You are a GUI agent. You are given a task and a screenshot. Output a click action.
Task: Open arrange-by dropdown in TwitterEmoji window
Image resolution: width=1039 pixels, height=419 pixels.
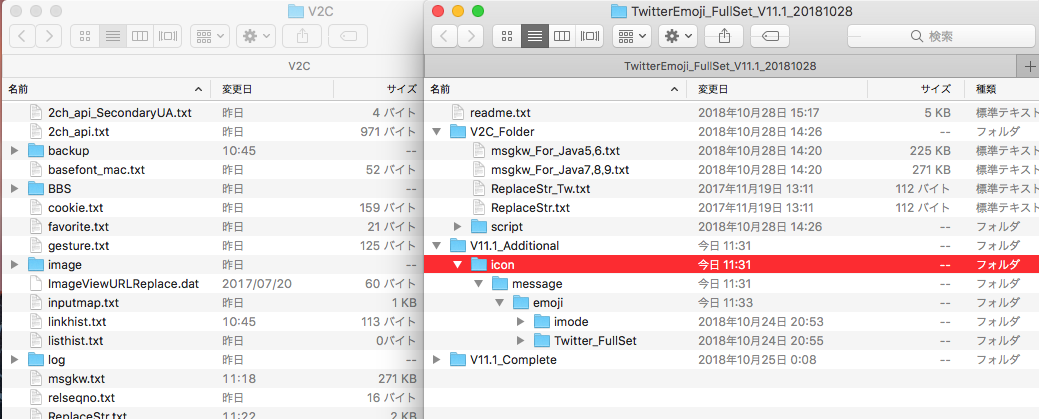point(632,36)
